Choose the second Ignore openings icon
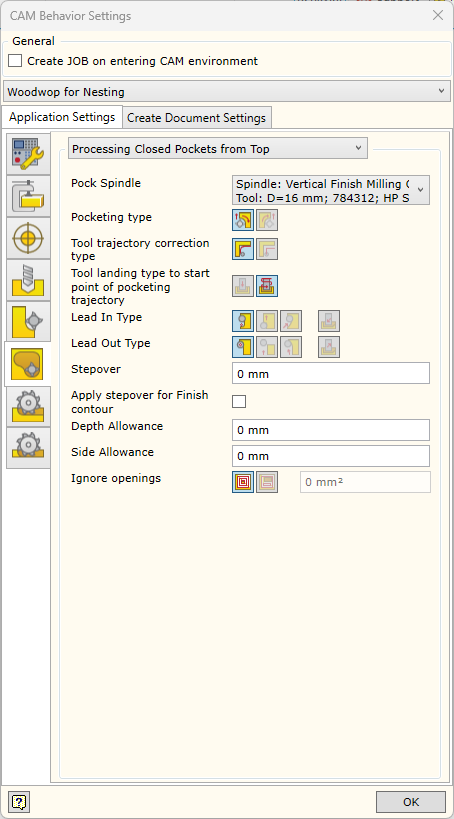The width and height of the screenshot is (454, 819). click(267, 482)
